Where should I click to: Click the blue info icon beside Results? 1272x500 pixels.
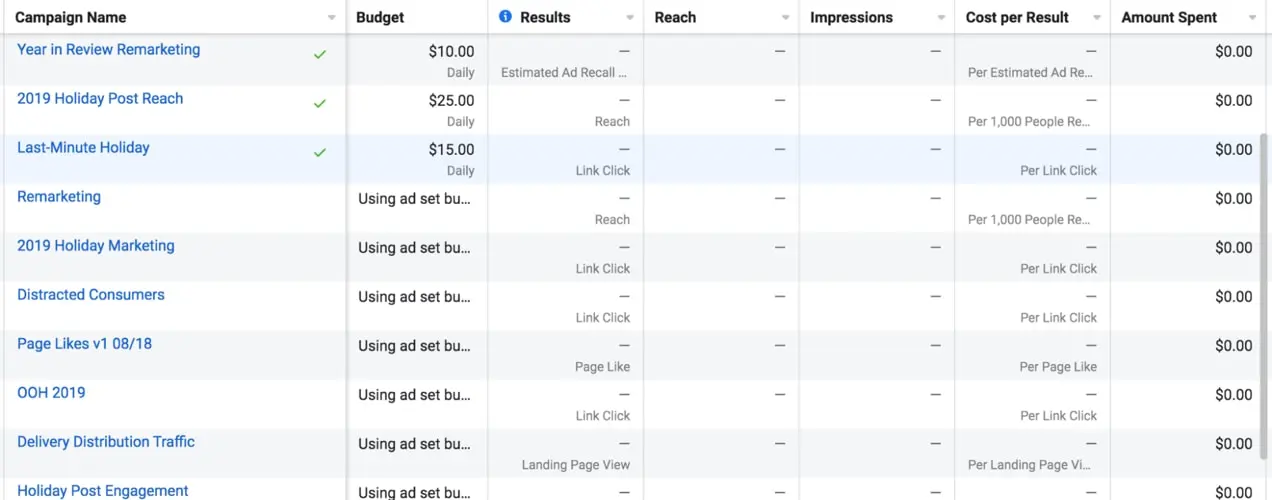[505, 17]
